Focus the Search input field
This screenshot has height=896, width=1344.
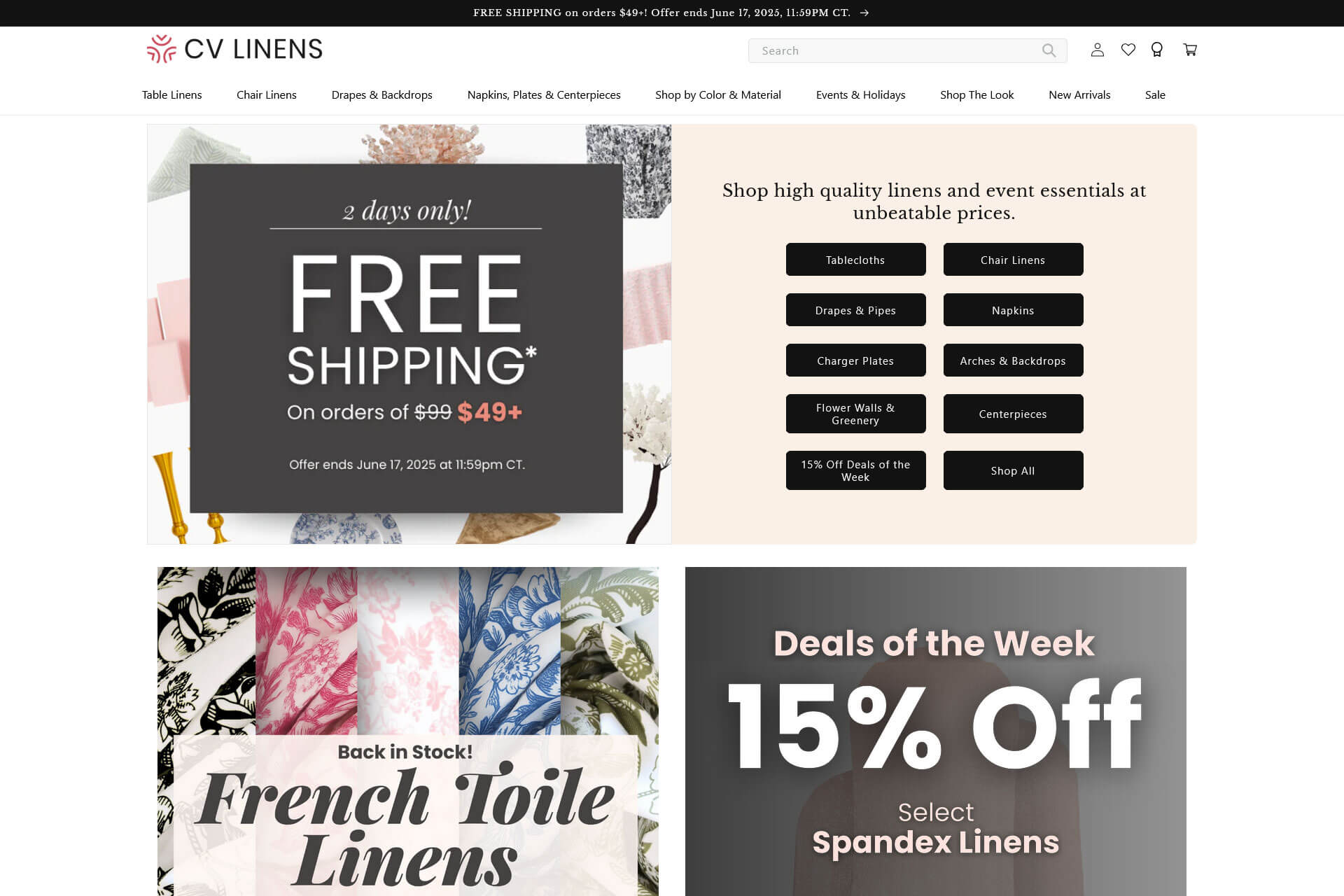tap(896, 50)
